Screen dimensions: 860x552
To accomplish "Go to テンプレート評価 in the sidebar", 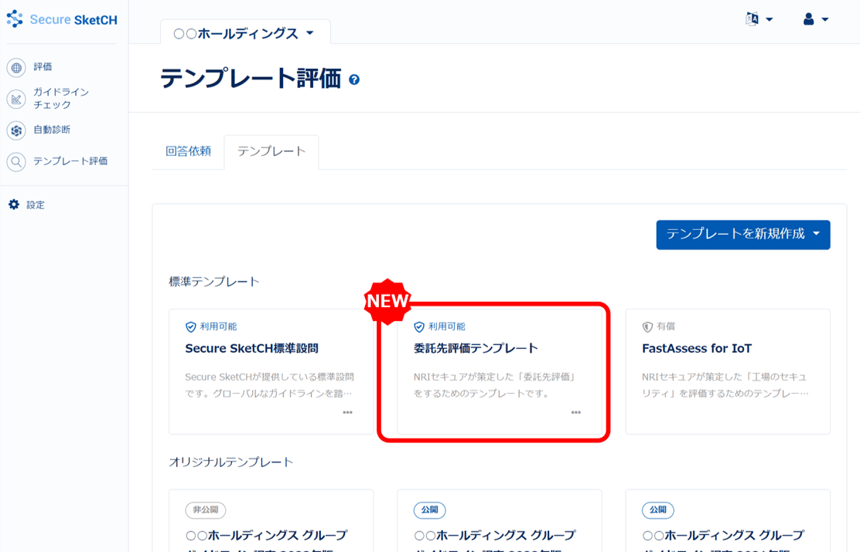I will (x=70, y=161).
